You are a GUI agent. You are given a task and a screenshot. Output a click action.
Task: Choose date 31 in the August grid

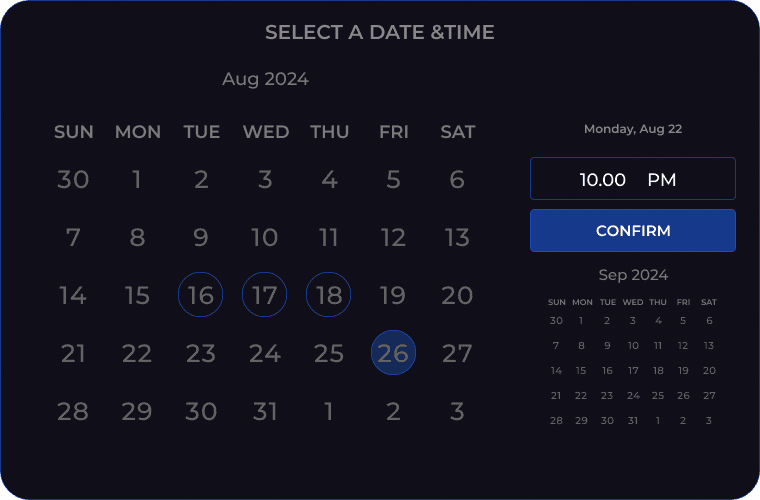pyautogui.click(x=265, y=411)
